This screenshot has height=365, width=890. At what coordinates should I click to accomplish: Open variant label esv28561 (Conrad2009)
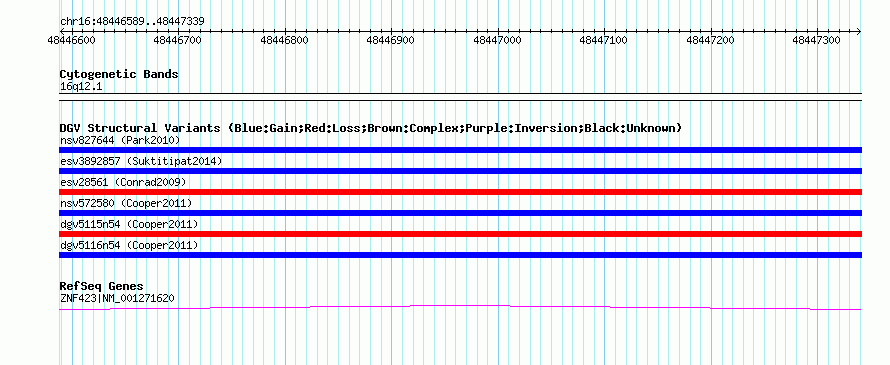[123, 182]
